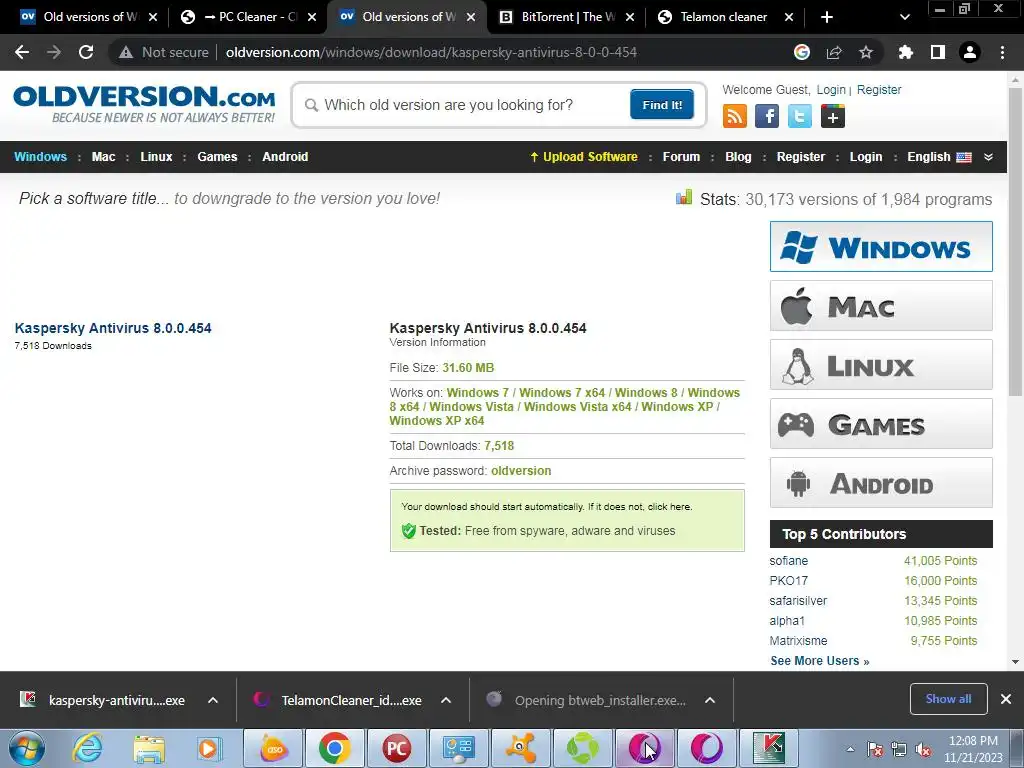Click the header Register link beside Welcome Guest
Viewport: 1024px width, 768px height.
(x=878, y=89)
